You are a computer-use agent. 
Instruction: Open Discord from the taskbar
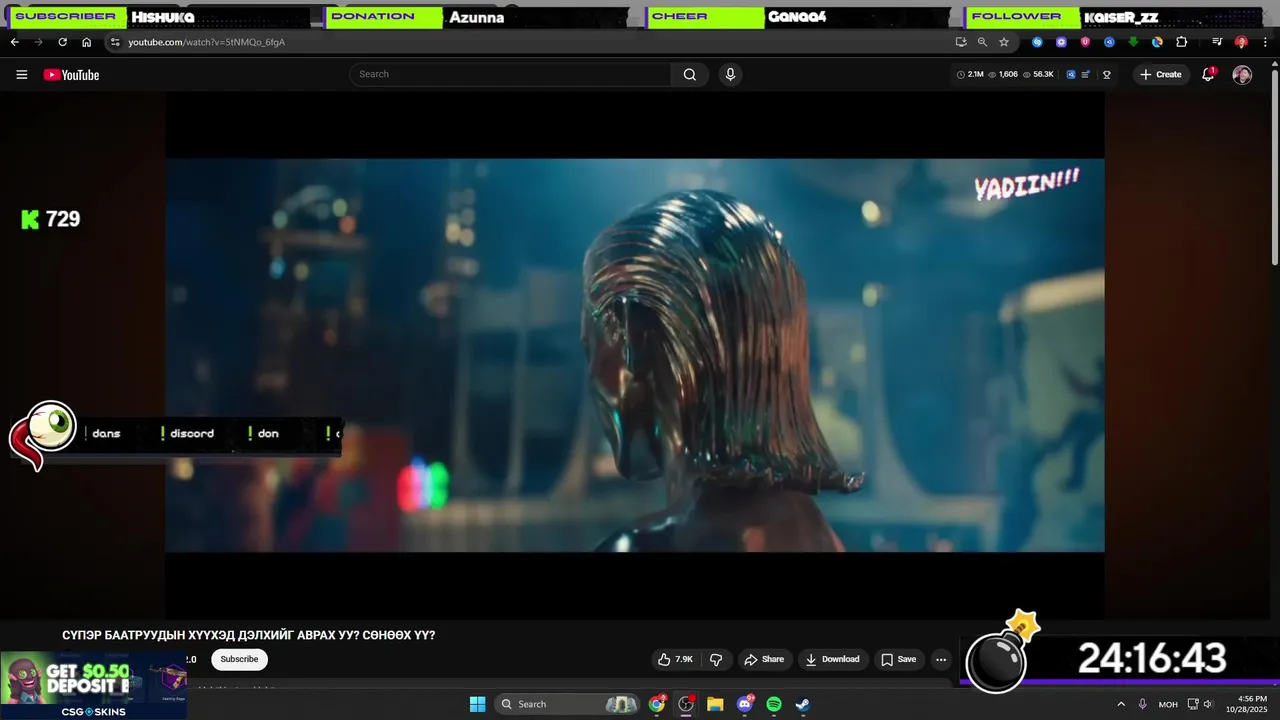click(744, 704)
